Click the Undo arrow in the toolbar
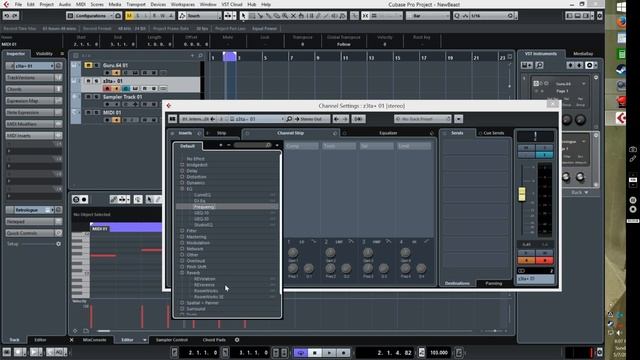640x360 pixels. pyautogui.click(x=7, y=16)
